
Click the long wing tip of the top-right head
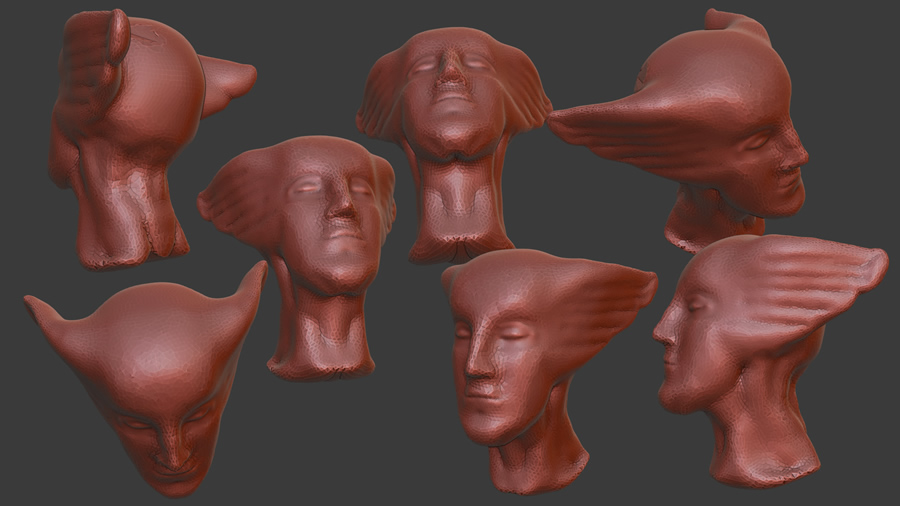(x=560, y=120)
